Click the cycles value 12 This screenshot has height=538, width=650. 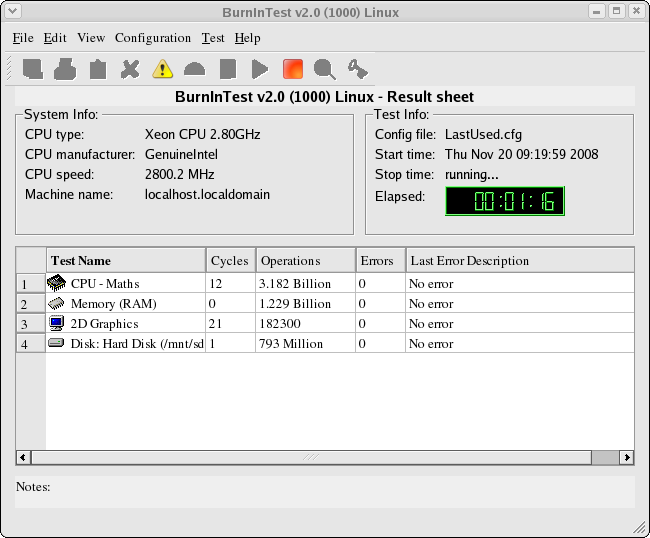pos(216,284)
